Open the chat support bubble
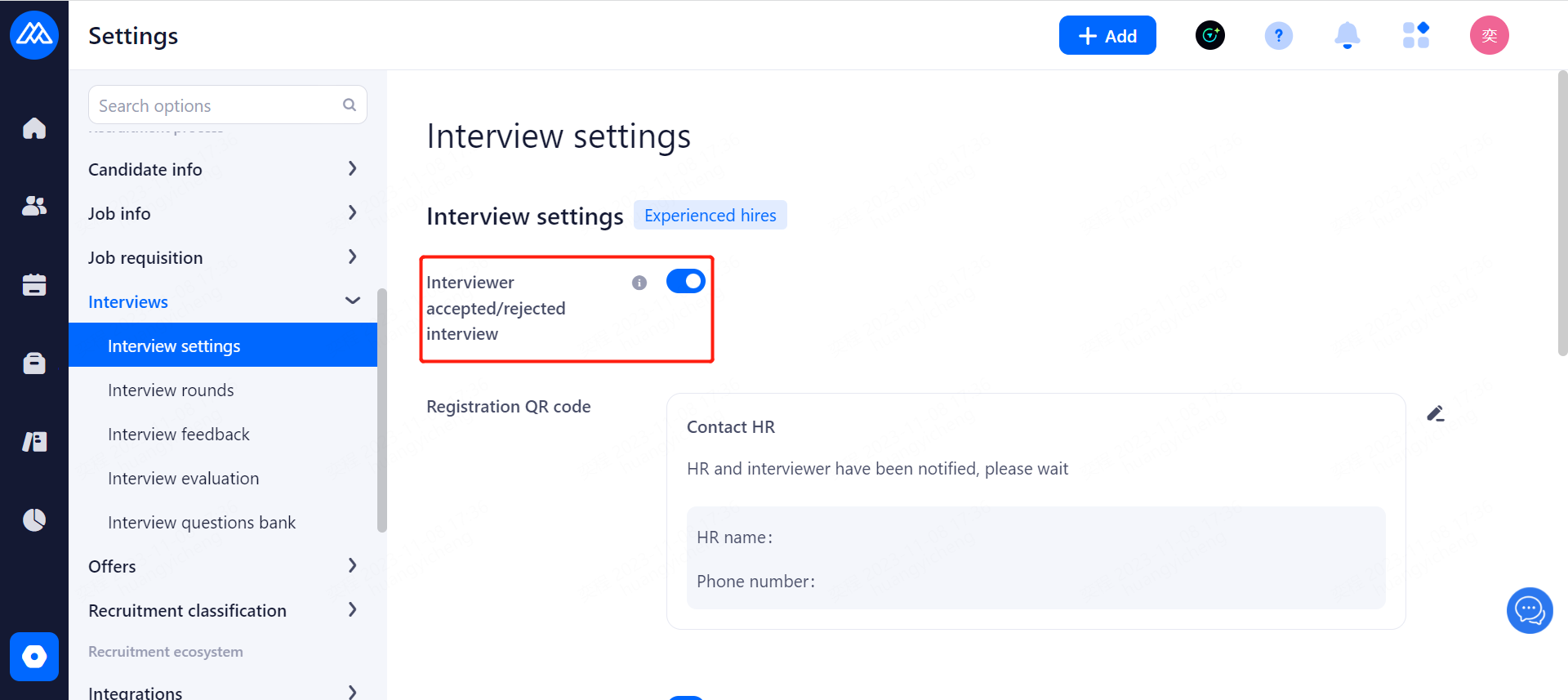Viewport: 1568px width, 700px height. 1529,610
